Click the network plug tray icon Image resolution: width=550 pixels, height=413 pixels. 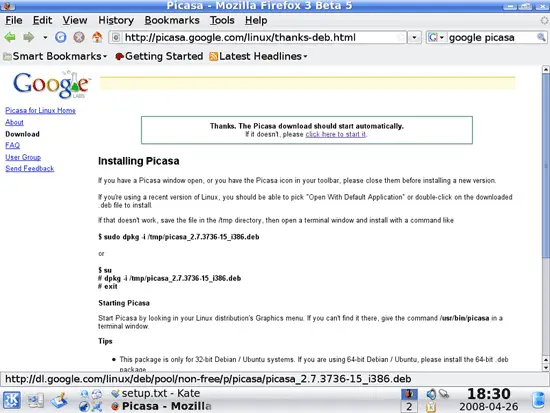point(444,394)
